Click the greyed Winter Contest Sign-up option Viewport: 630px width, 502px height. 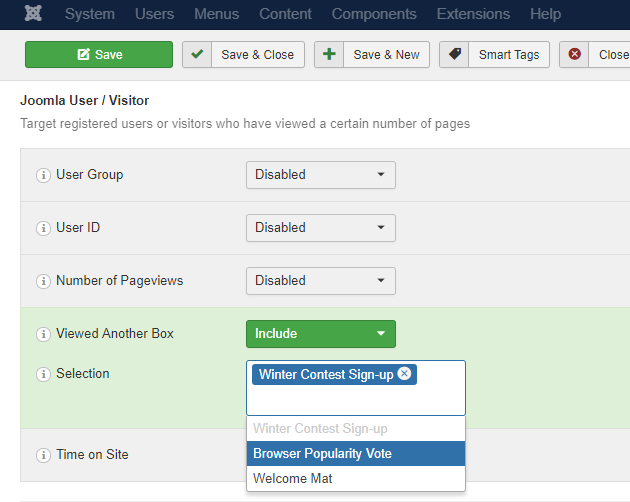[356, 428]
